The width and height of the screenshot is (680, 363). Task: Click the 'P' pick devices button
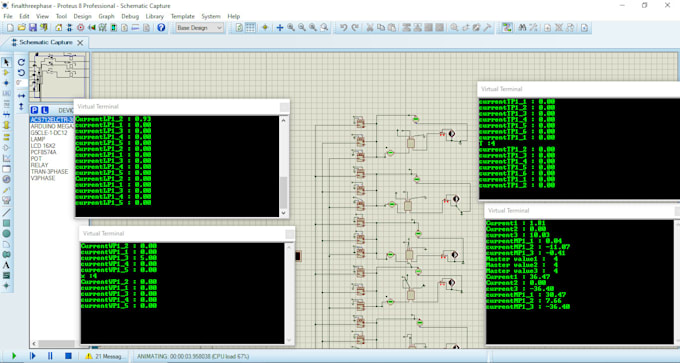click(35, 110)
